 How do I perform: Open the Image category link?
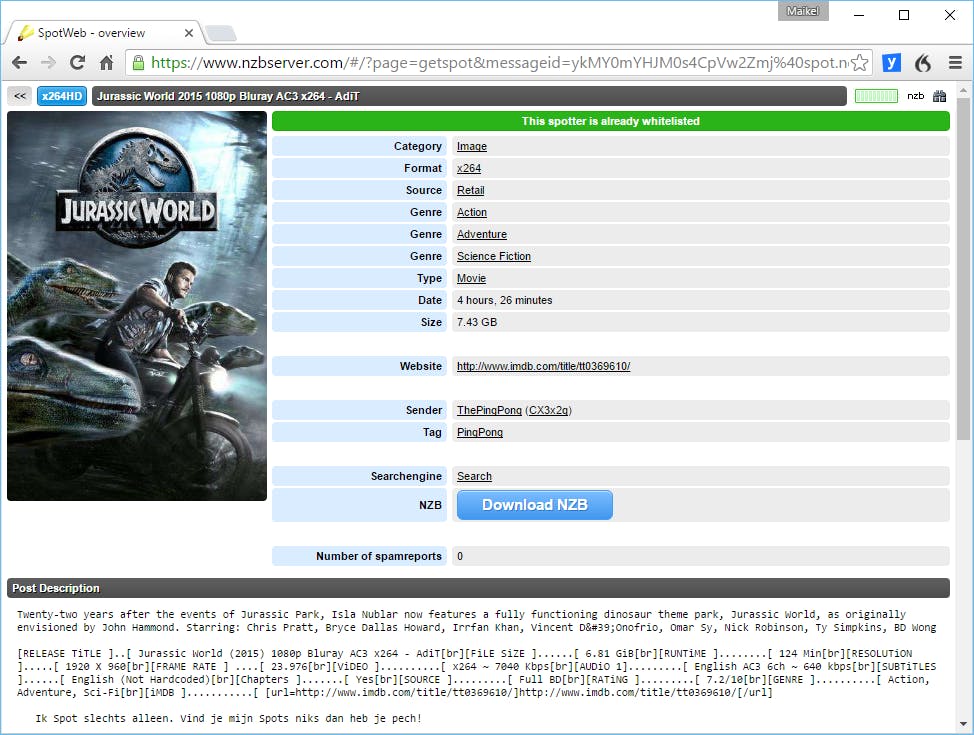point(471,146)
